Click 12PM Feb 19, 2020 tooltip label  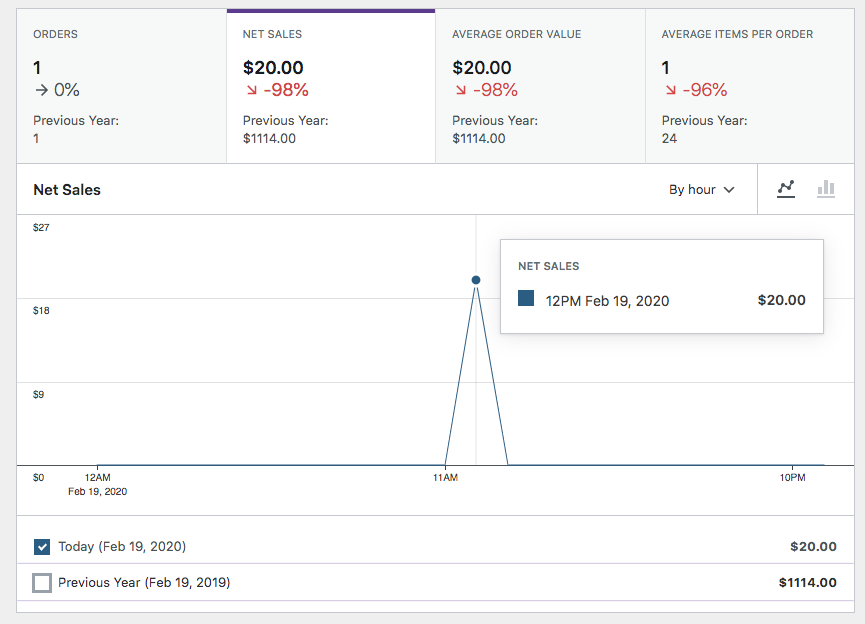[x=607, y=301]
